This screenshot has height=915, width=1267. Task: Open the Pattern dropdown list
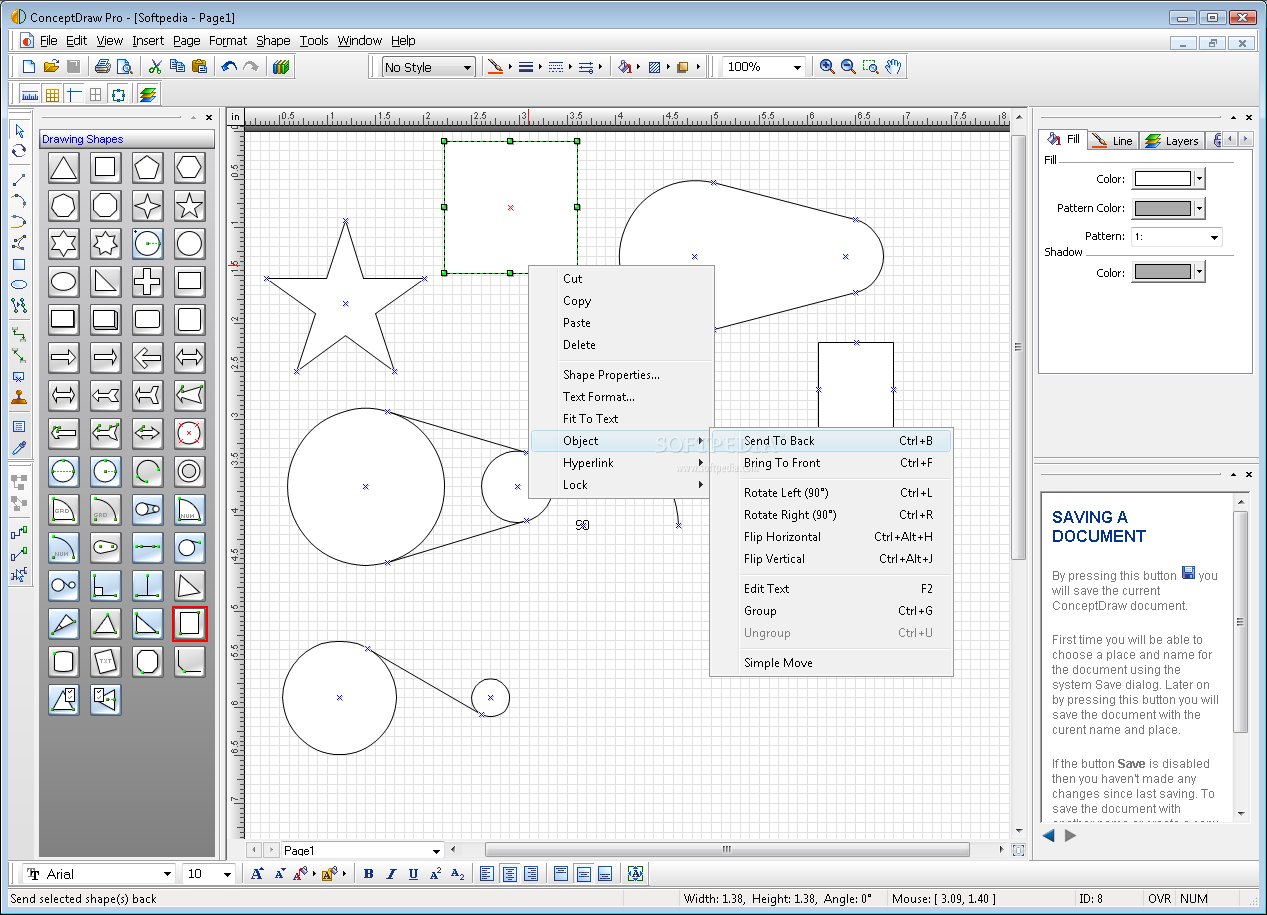pos(1176,237)
